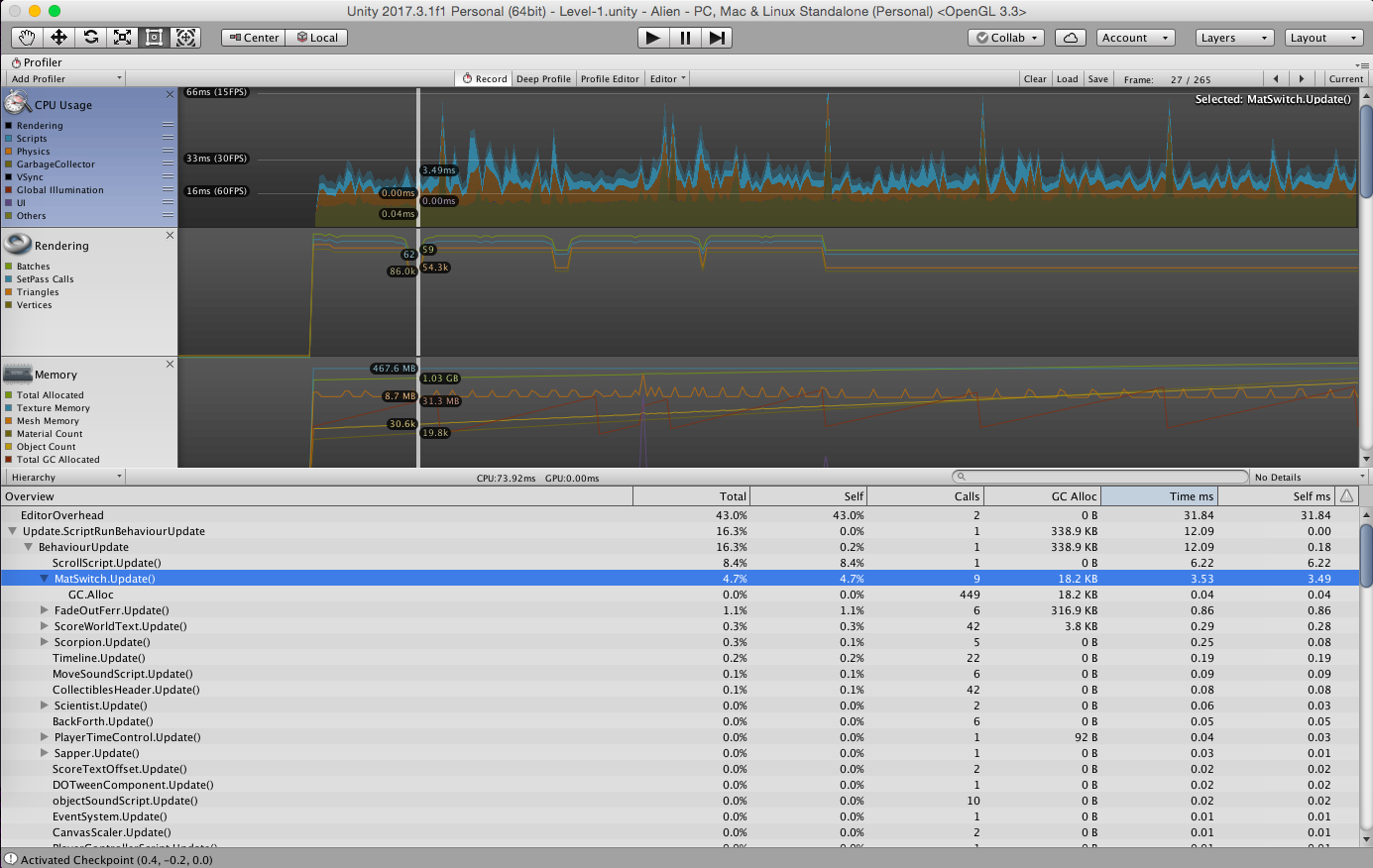The height and width of the screenshot is (868, 1373).
Task: Start Play mode
Action: pyautogui.click(x=652, y=38)
